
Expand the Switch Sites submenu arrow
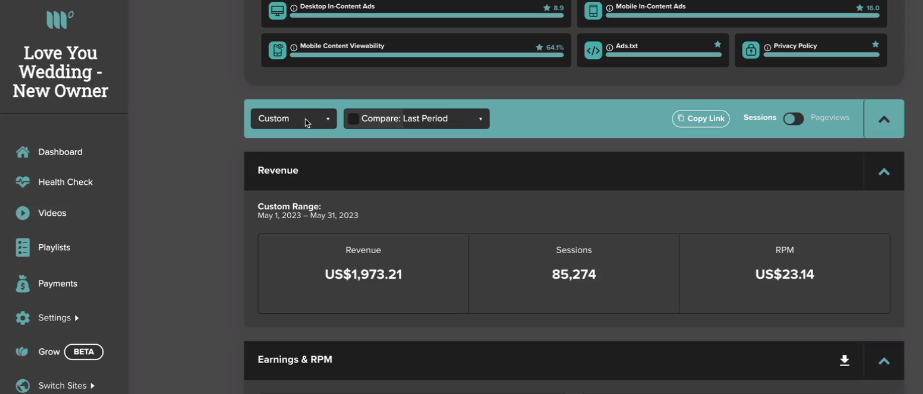tap(92, 386)
